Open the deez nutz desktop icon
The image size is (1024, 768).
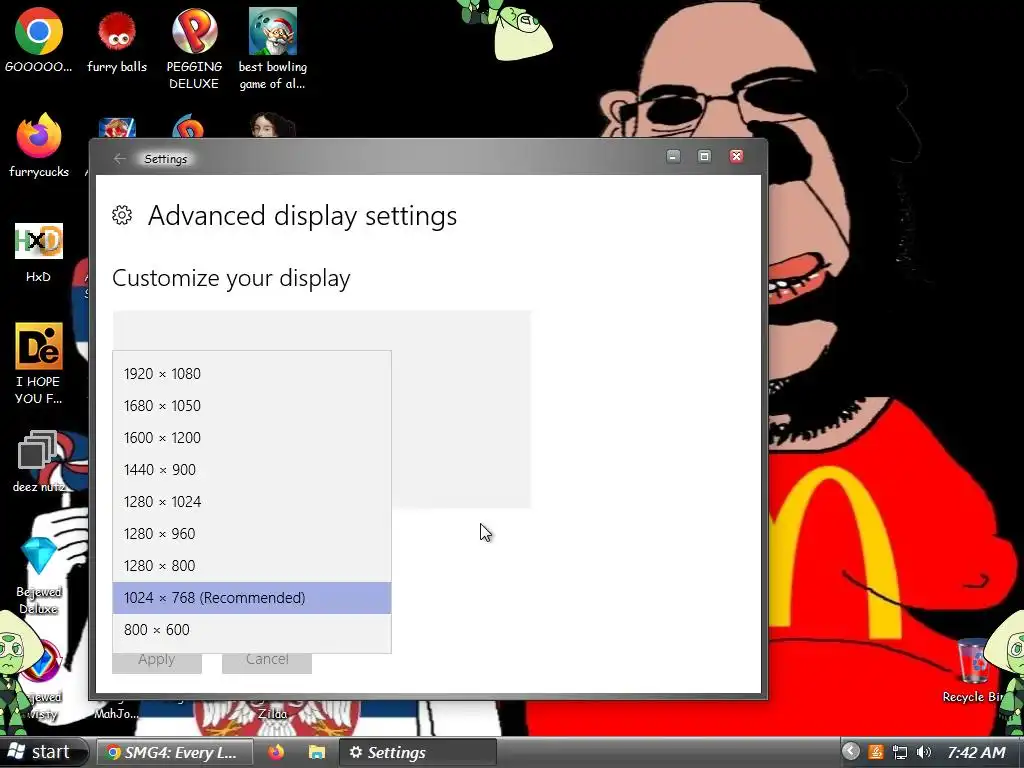click(x=39, y=460)
